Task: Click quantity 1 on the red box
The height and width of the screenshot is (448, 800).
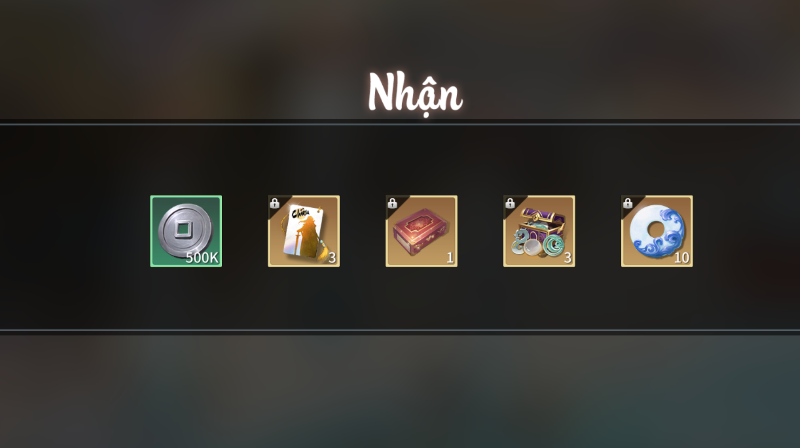Action: coord(449,258)
